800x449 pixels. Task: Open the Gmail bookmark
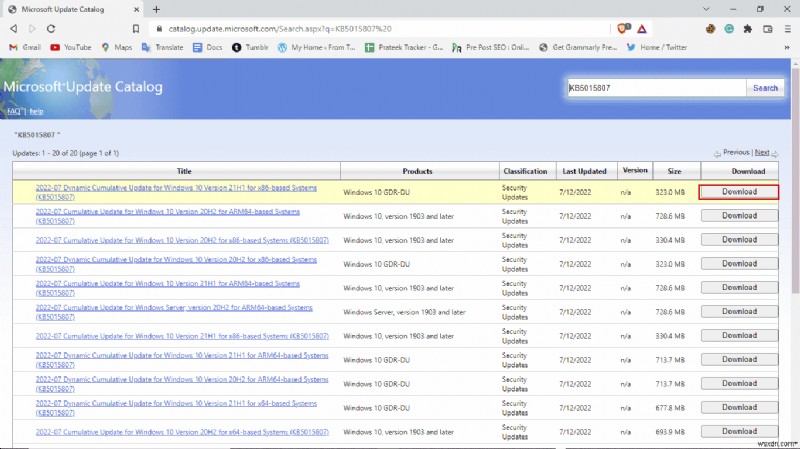click(24, 47)
